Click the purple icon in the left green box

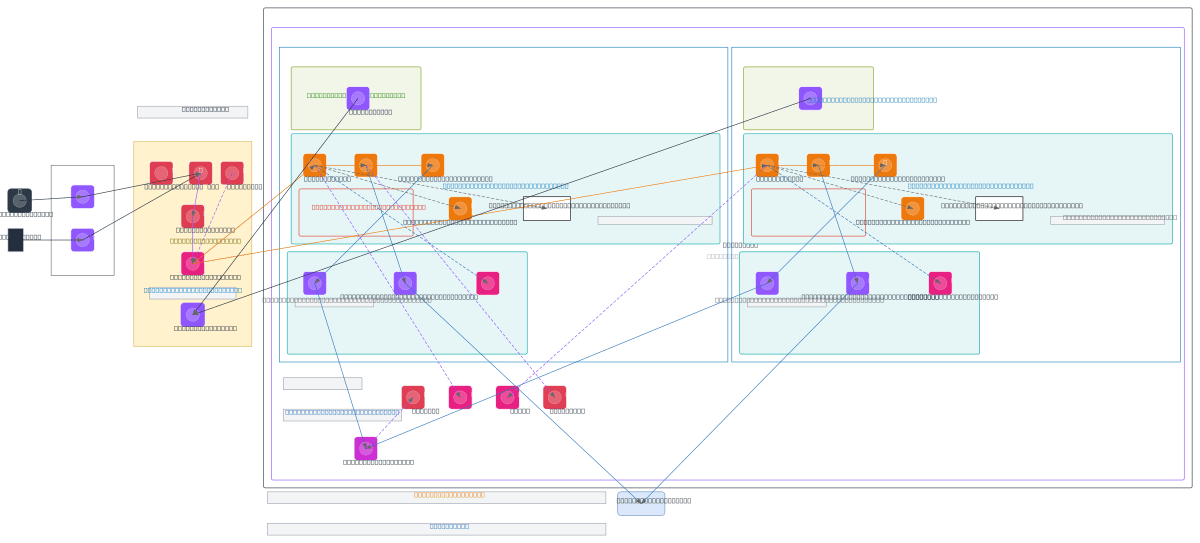point(358,98)
